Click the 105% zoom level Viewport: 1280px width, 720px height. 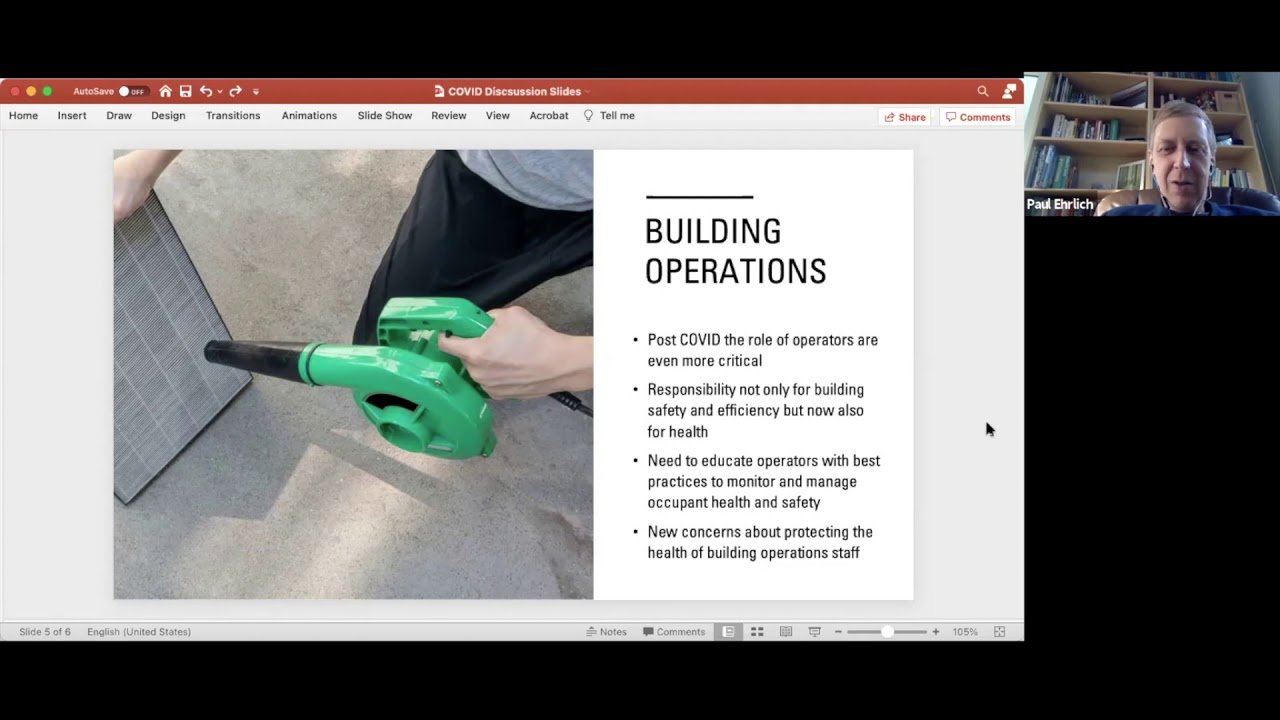point(965,632)
